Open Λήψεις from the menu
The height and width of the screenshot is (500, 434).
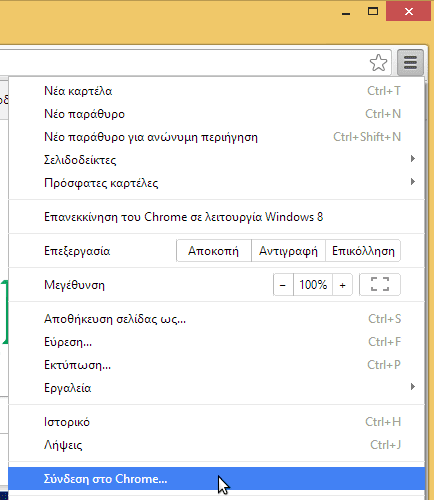tap(217, 445)
